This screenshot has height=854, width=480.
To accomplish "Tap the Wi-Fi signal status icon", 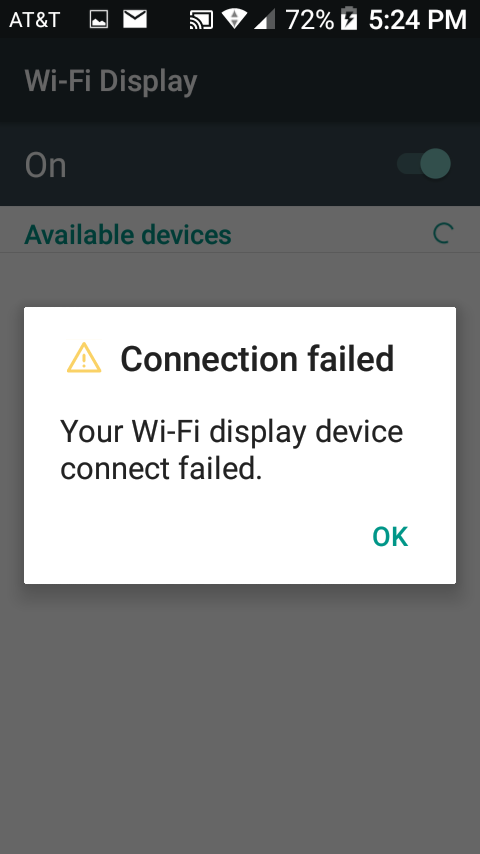I will click(x=234, y=19).
